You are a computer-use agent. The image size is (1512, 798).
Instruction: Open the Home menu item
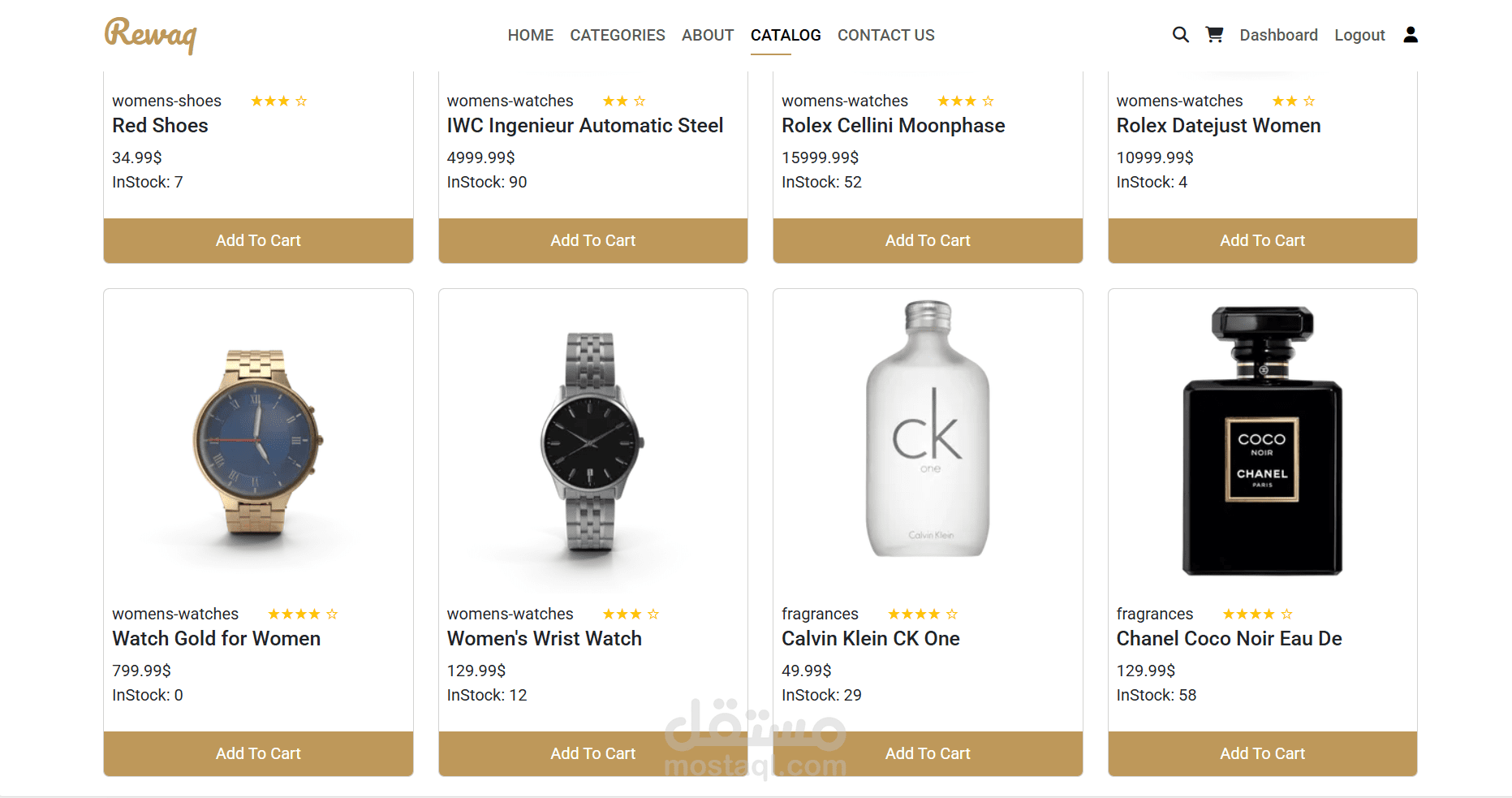point(531,36)
